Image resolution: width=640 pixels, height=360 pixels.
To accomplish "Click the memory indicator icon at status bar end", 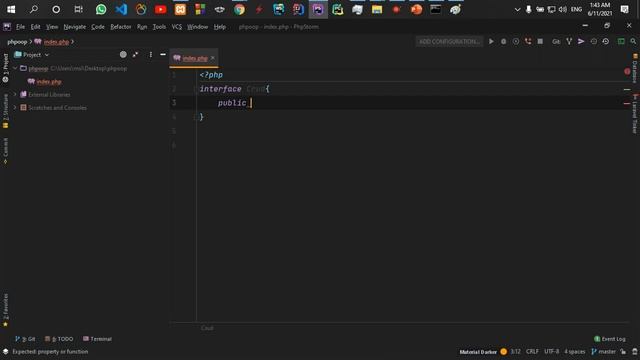I will pyautogui.click(x=635, y=351).
